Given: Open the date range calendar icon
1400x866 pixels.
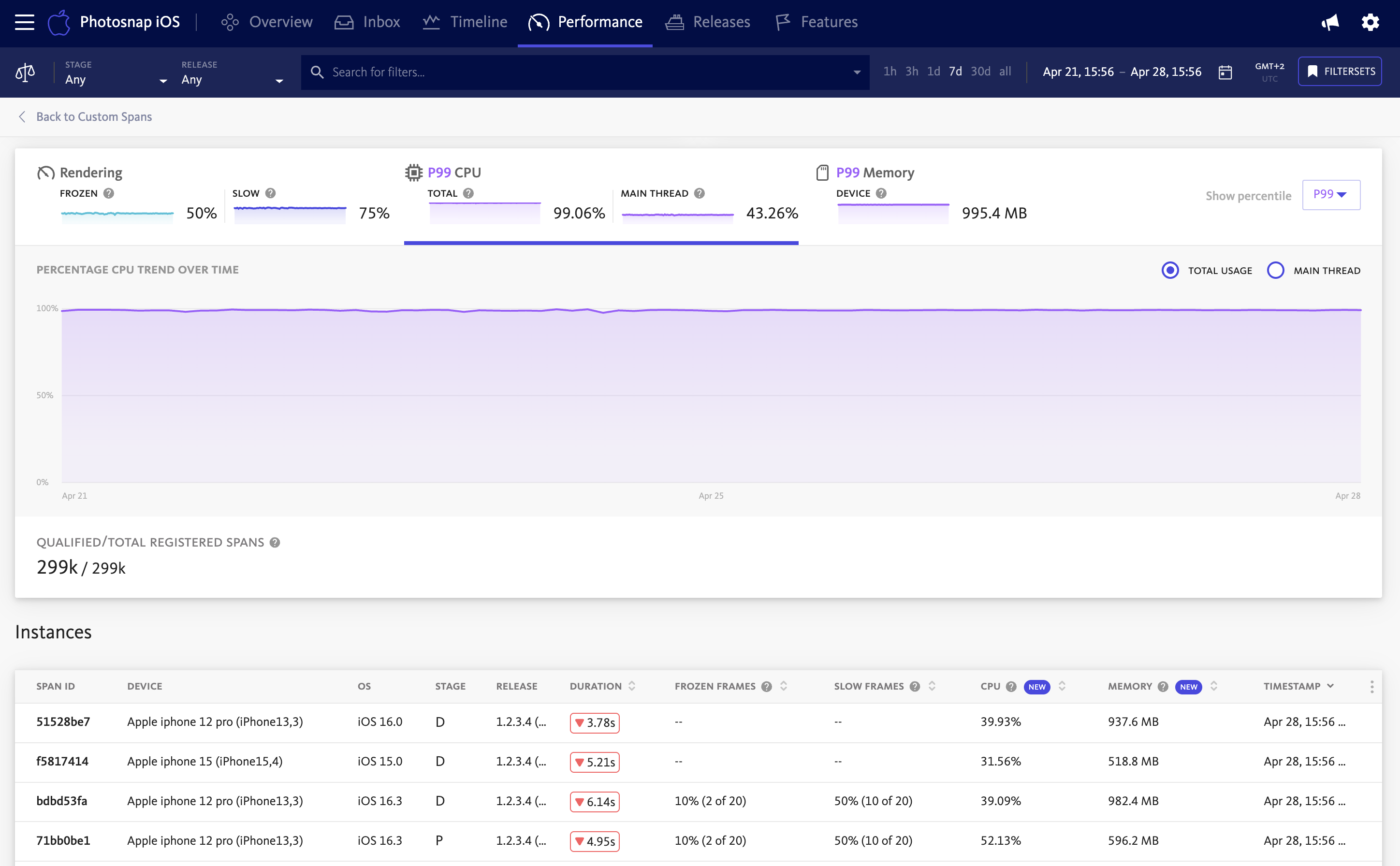Looking at the screenshot, I should tap(1225, 72).
